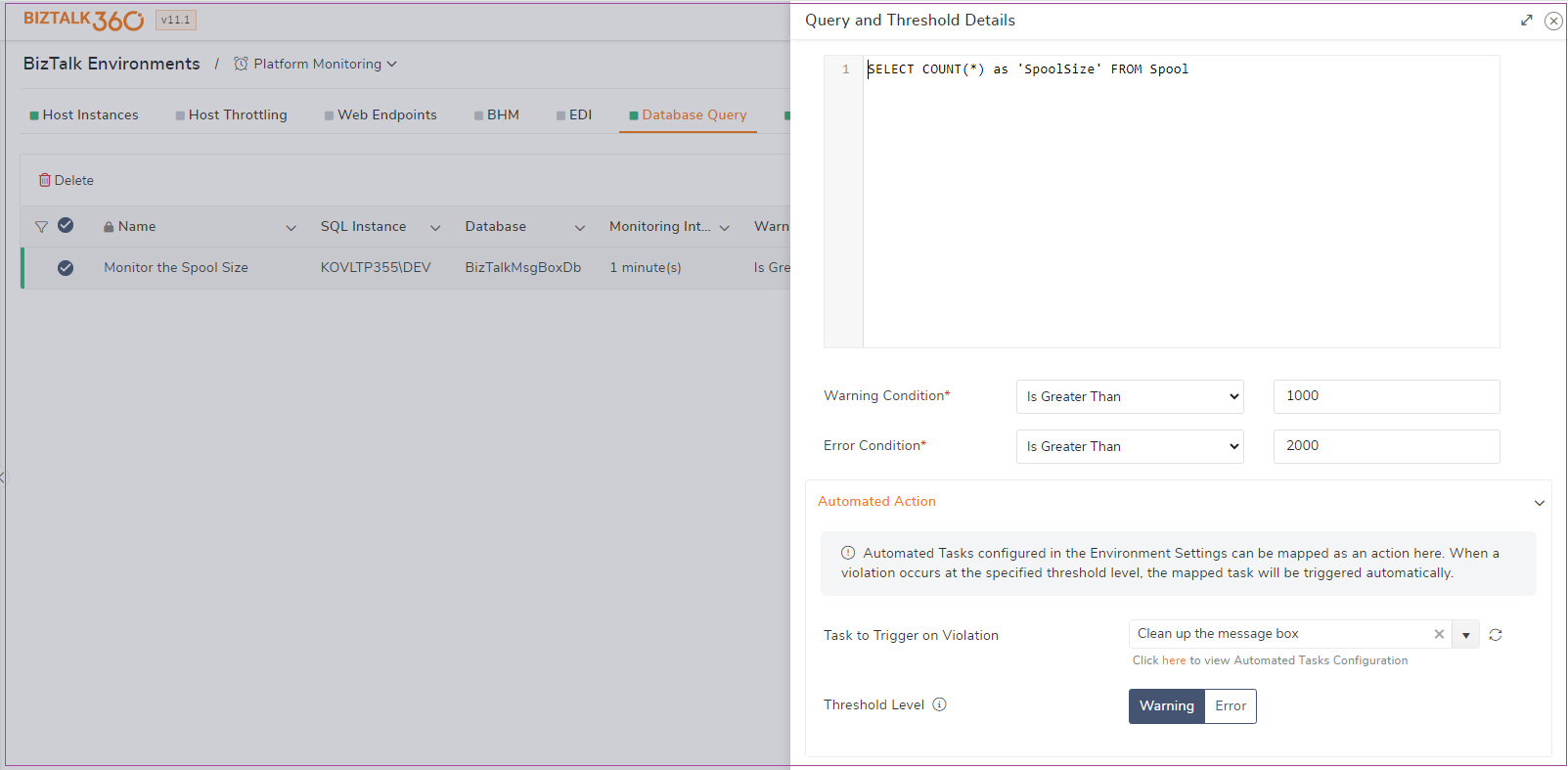Switch to the BHM tab
Image resolution: width=1568 pixels, height=770 pixels.
click(497, 115)
